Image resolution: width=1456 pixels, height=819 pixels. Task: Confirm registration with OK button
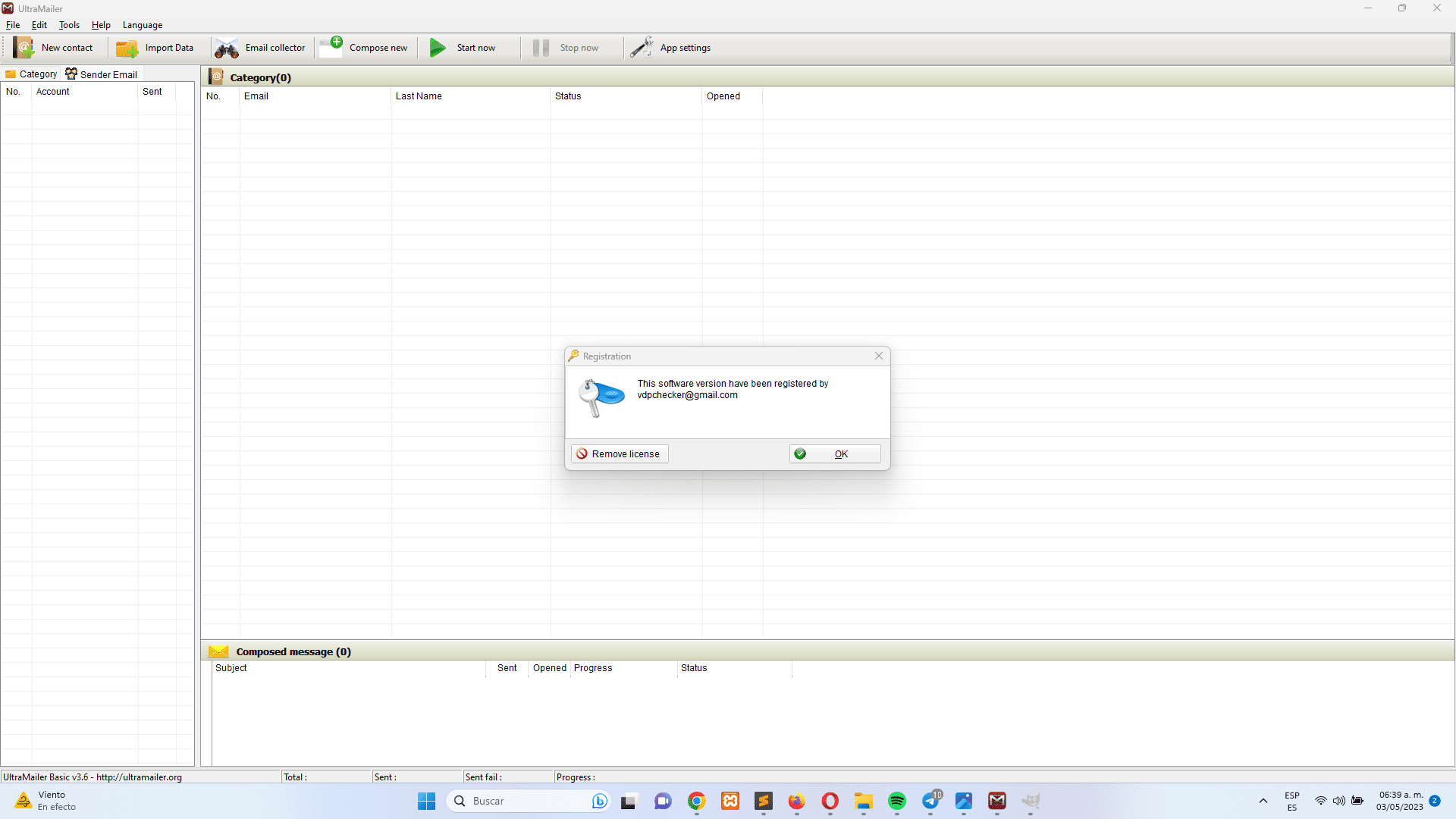tap(834, 454)
